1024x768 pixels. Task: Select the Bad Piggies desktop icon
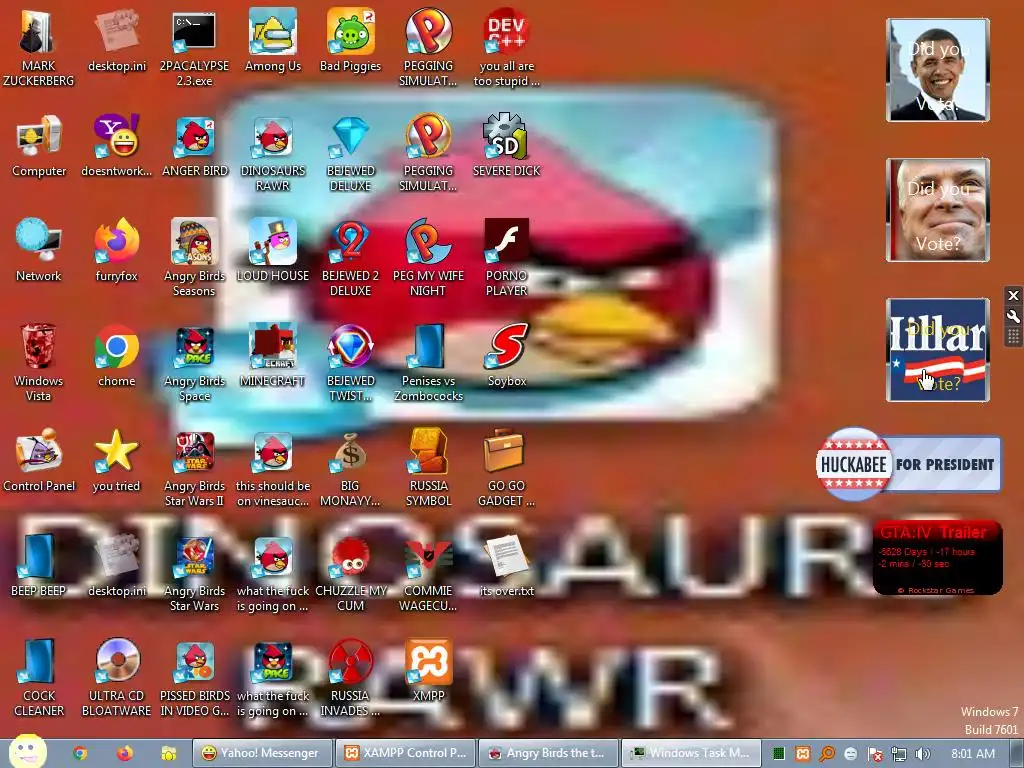click(x=351, y=40)
